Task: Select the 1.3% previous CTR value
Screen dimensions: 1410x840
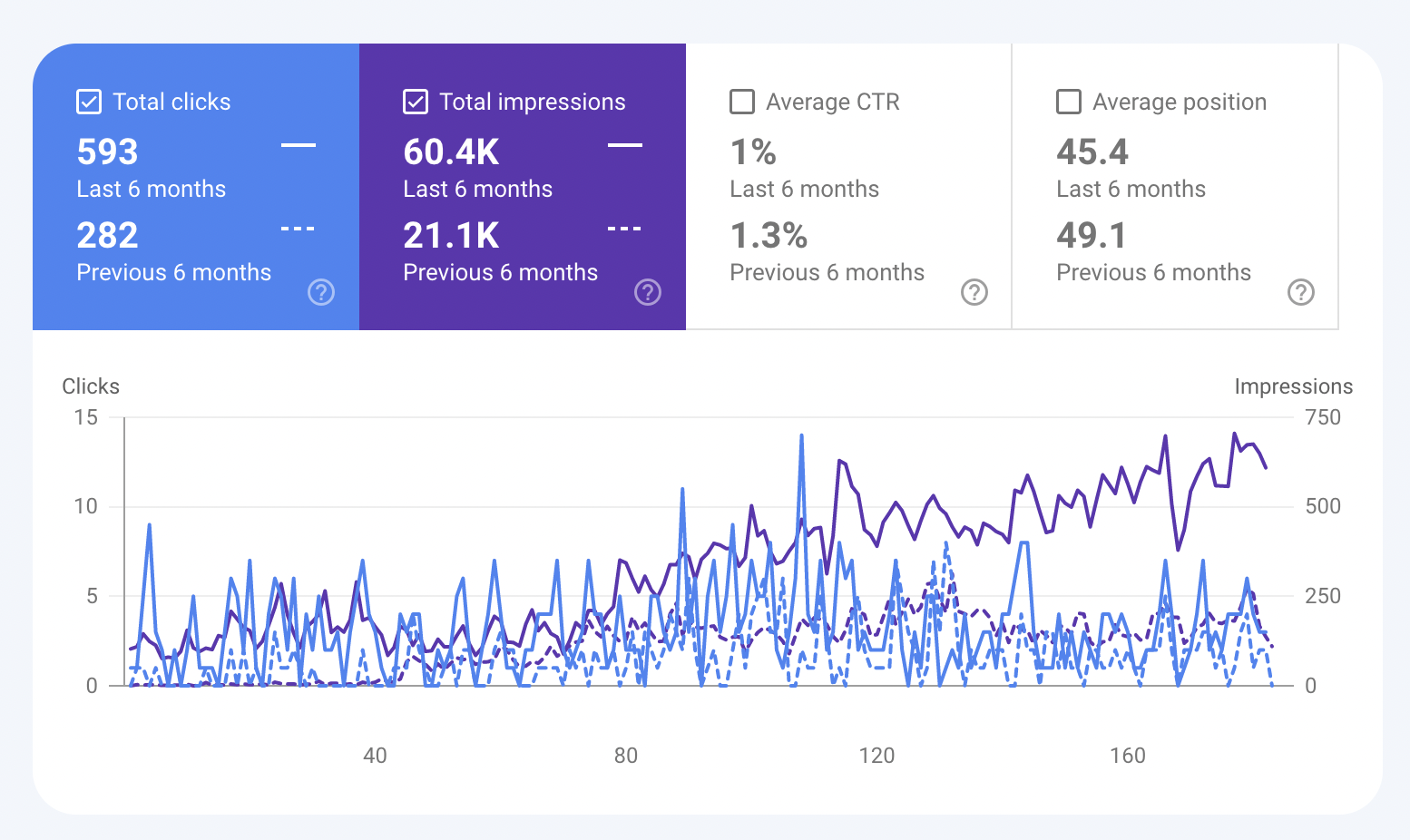Action: (x=769, y=236)
